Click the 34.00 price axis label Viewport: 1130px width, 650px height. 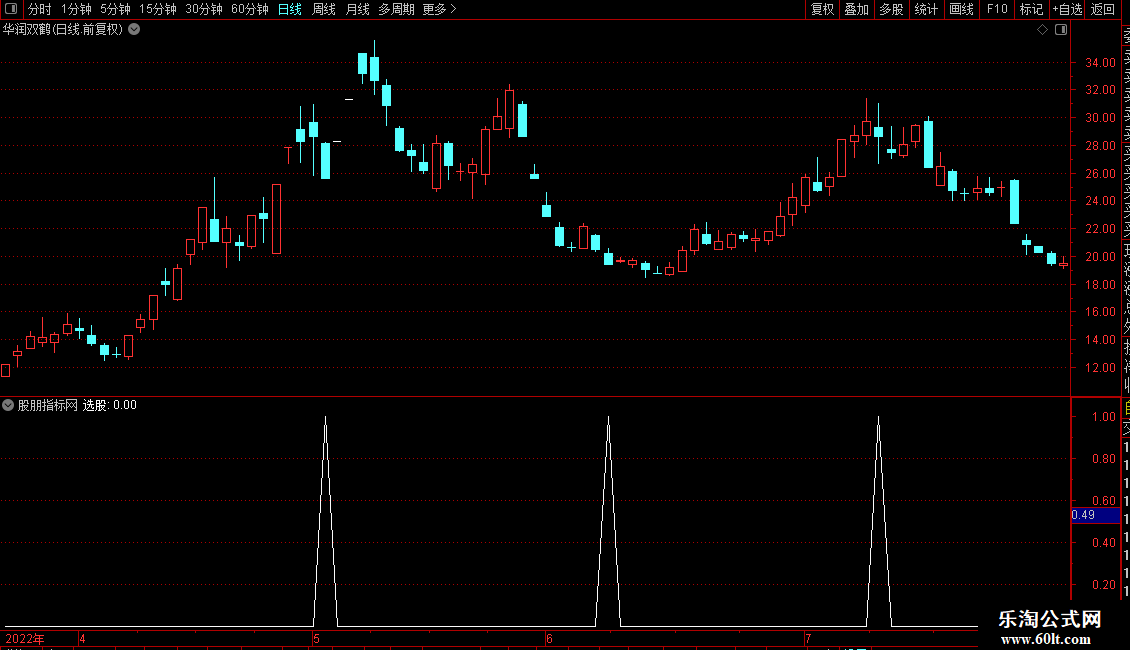point(1100,63)
